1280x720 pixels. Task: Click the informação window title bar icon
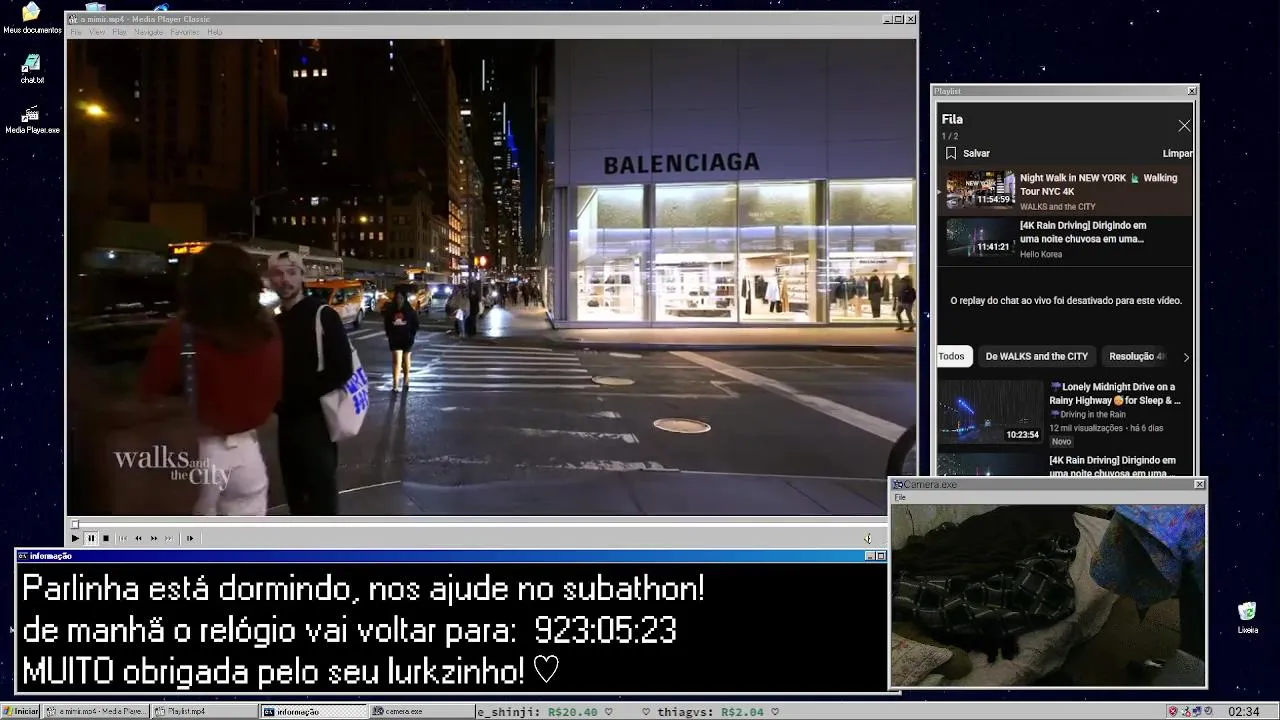tap(23, 556)
